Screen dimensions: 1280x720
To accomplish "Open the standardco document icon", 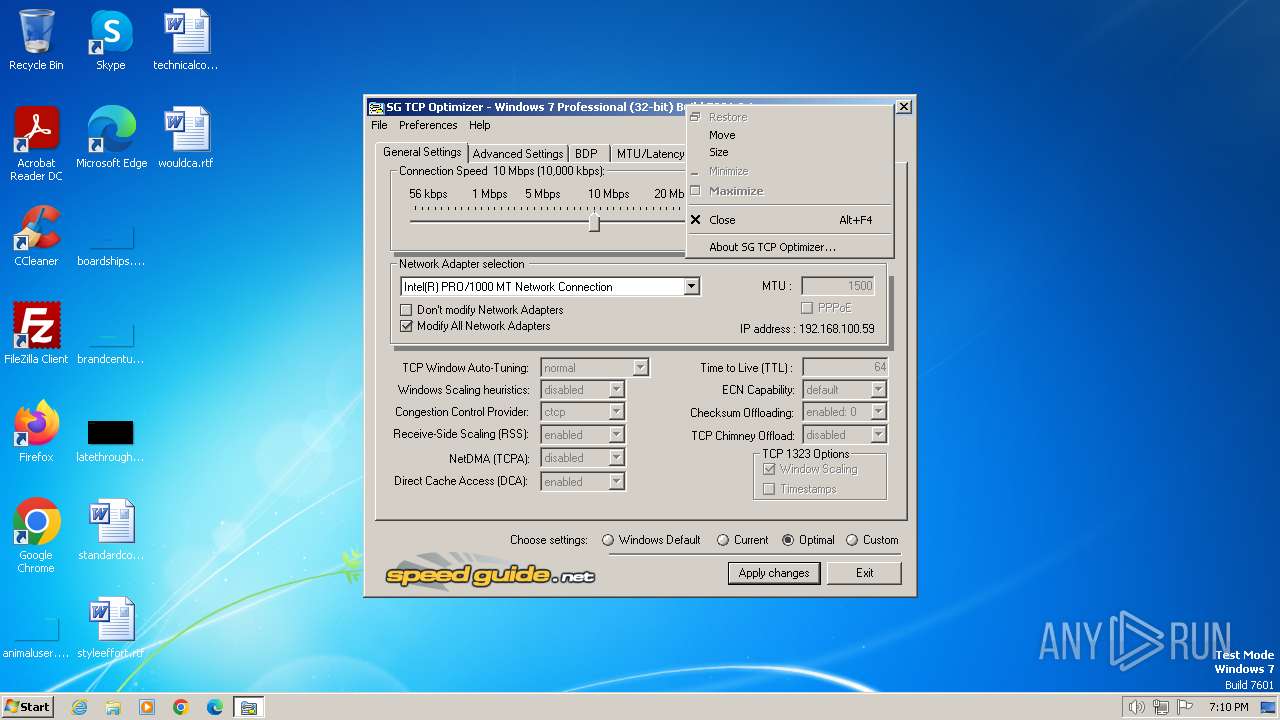I will (110, 530).
